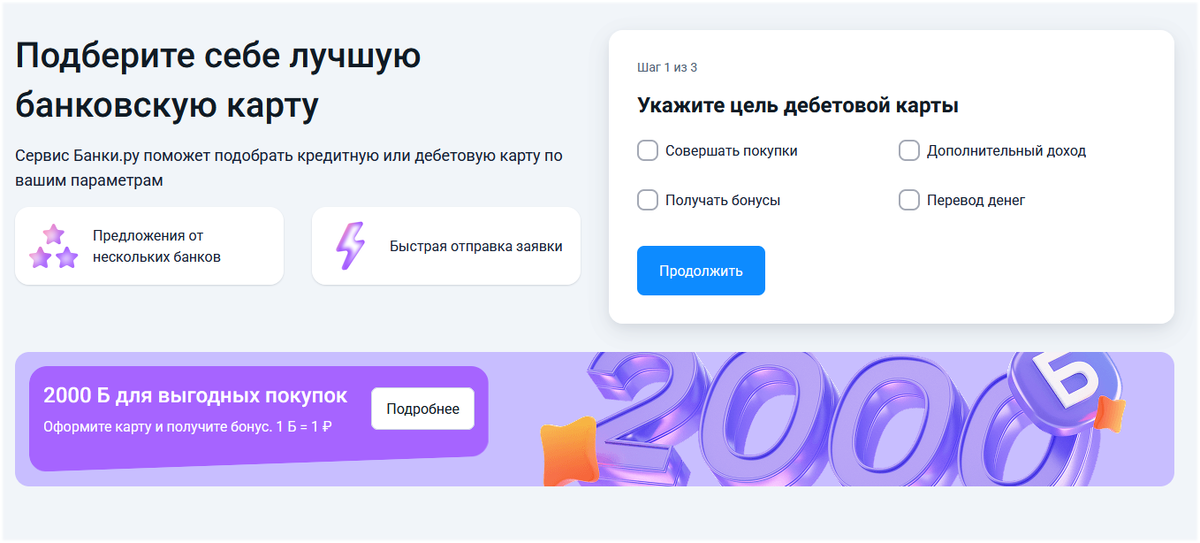Click the Оформите карту и получите бонус text

(187, 427)
